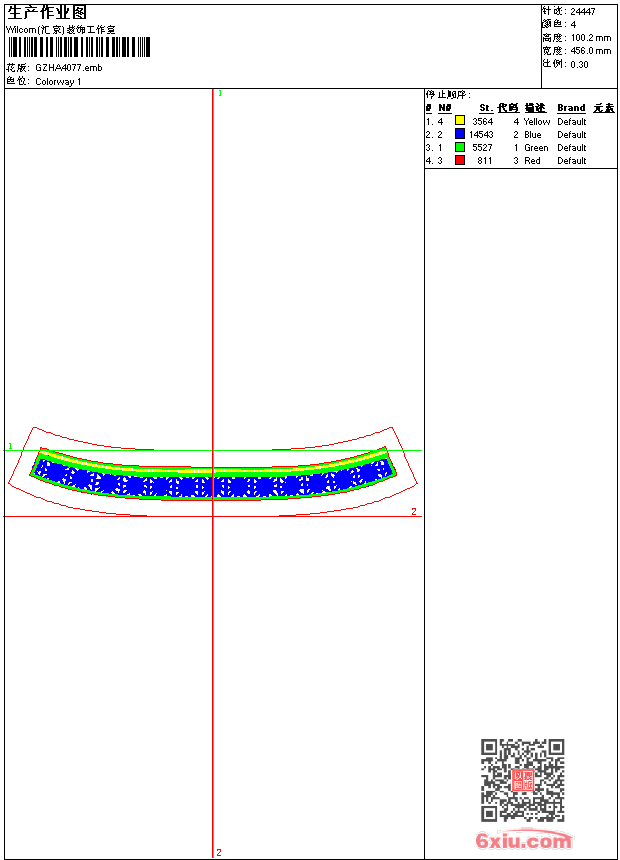Image resolution: width=620 pixels, height=860 pixels.
Task: Click the 'Colorway 1' text
Action: point(58,82)
